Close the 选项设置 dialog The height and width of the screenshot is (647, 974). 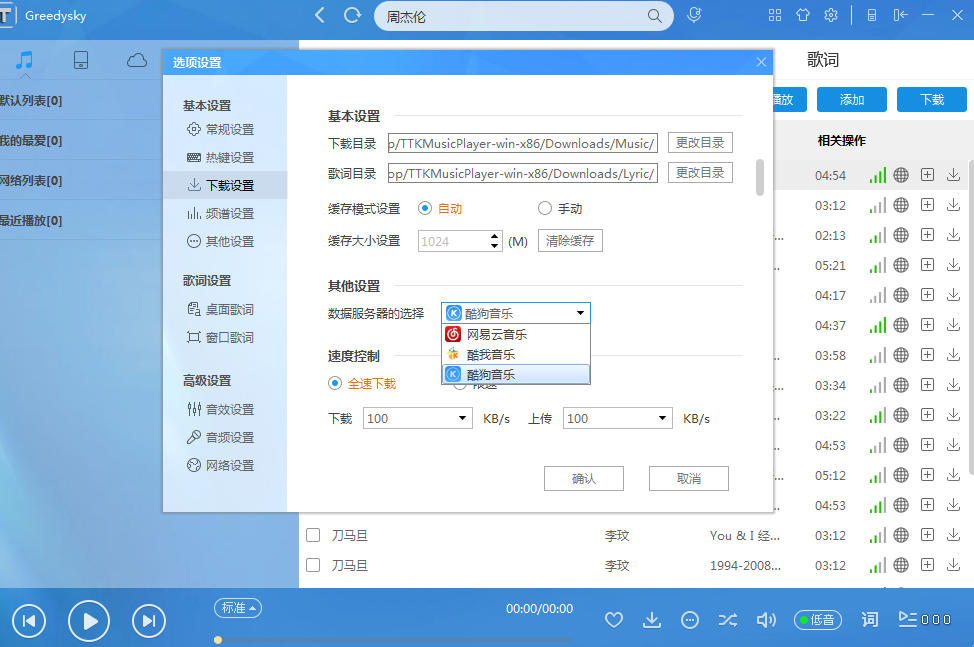pyautogui.click(x=761, y=62)
